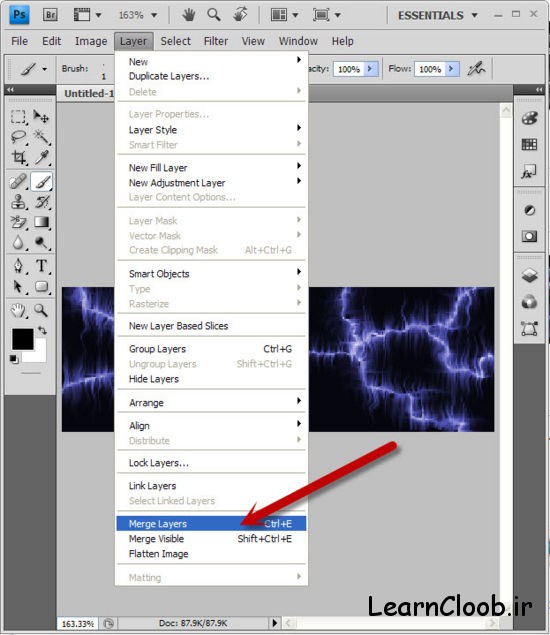Screen dimensions: 550x635
Task: Select the Blur tool
Action: pyautogui.click(x=18, y=242)
